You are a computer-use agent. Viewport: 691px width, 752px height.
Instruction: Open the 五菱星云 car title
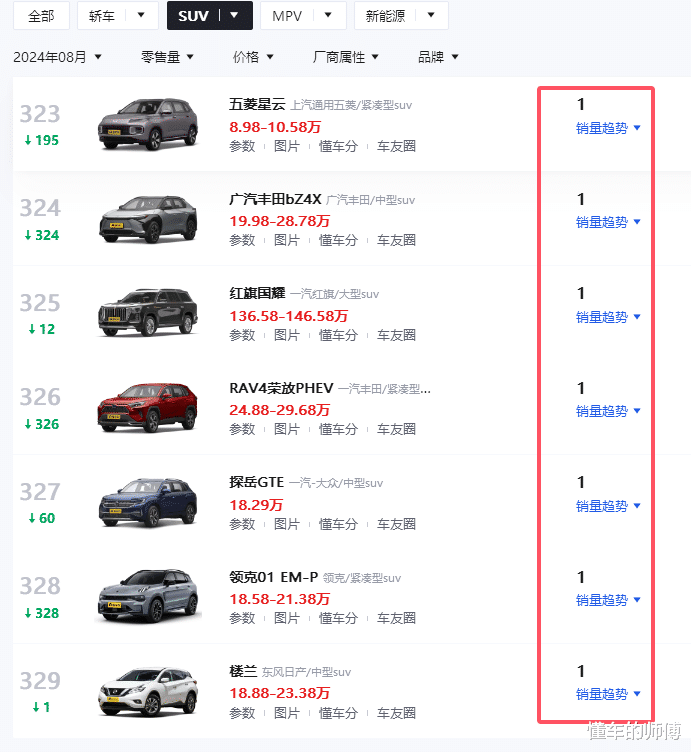tap(257, 104)
